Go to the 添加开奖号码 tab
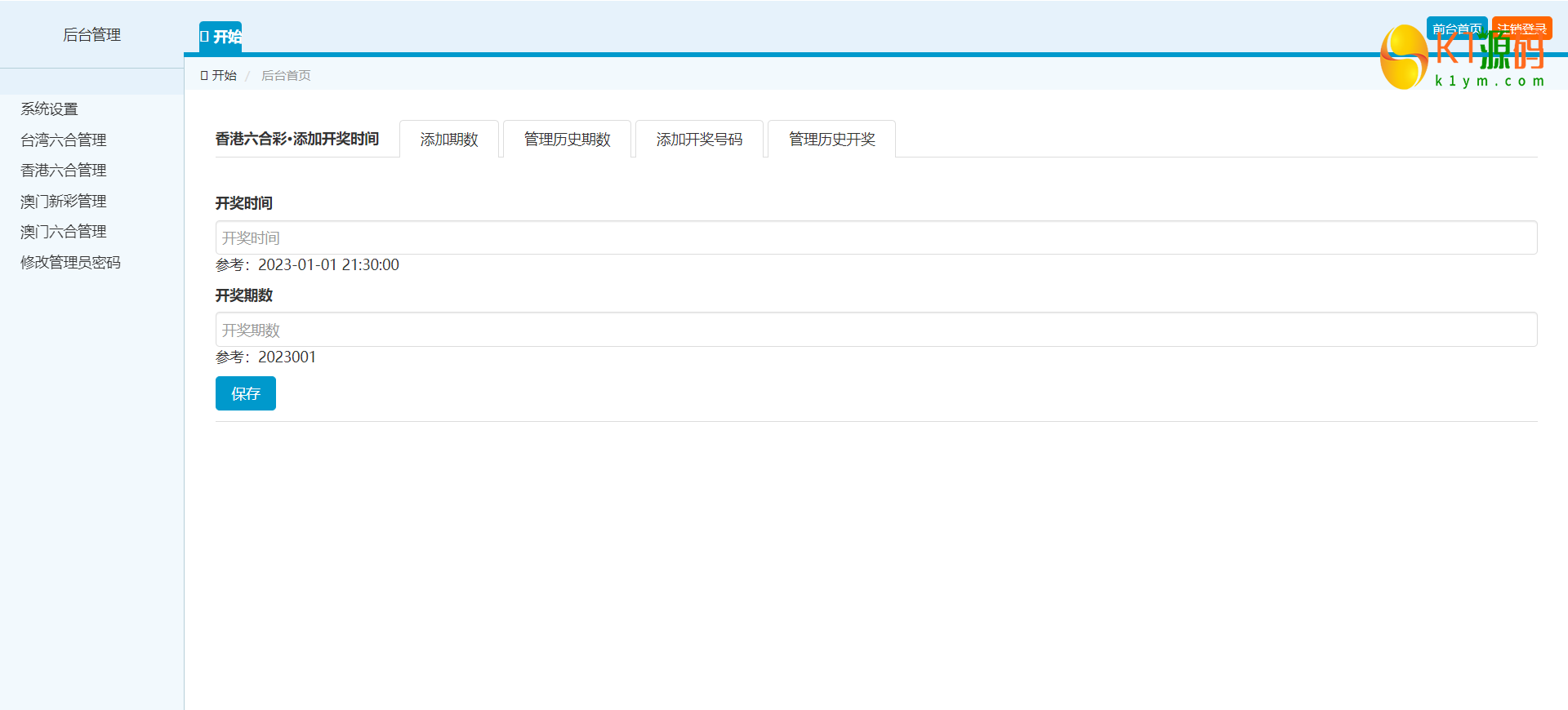The height and width of the screenshot is (710, 1568). pos(699,140)
